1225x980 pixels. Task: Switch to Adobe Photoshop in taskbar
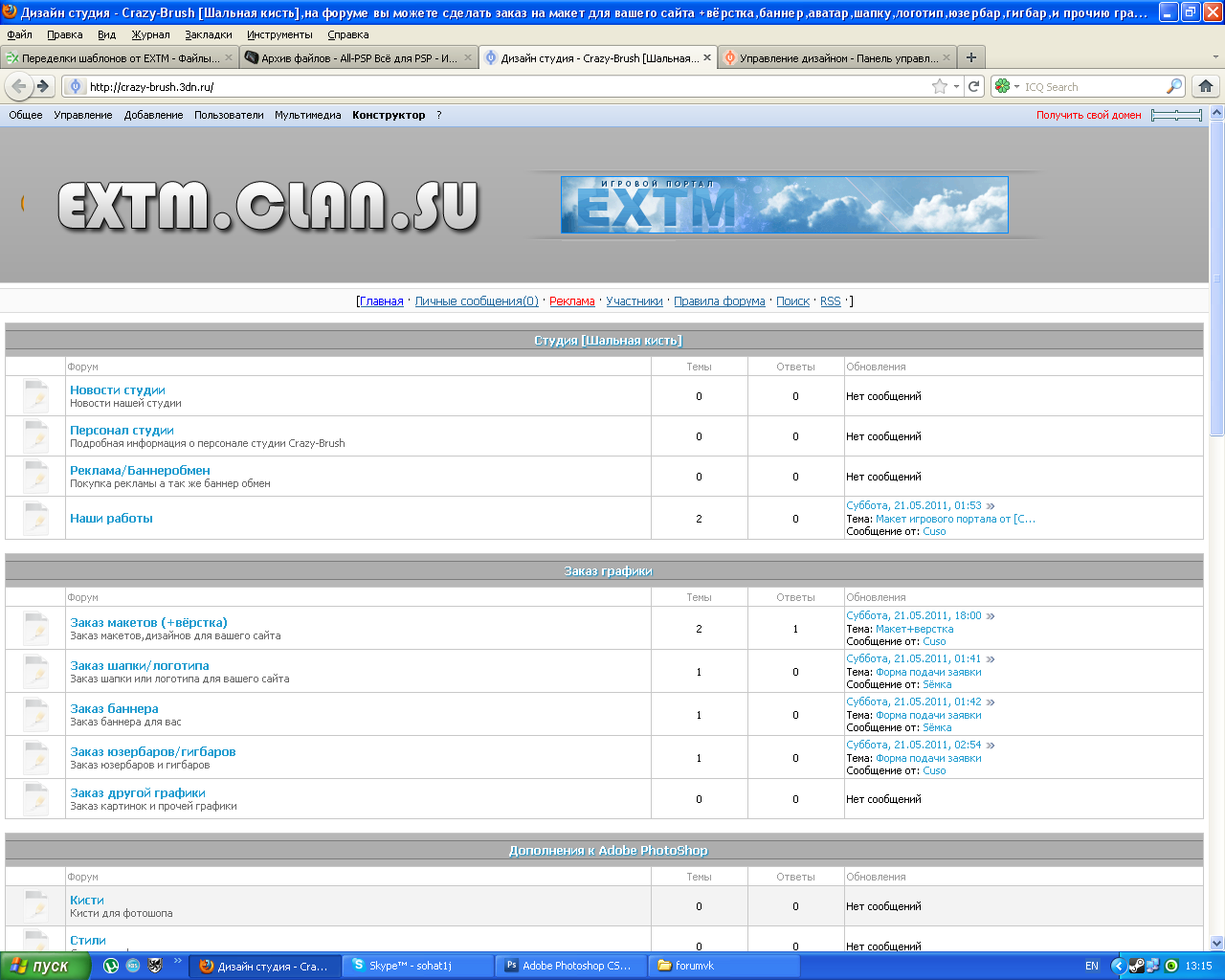(x=570, y=966)
